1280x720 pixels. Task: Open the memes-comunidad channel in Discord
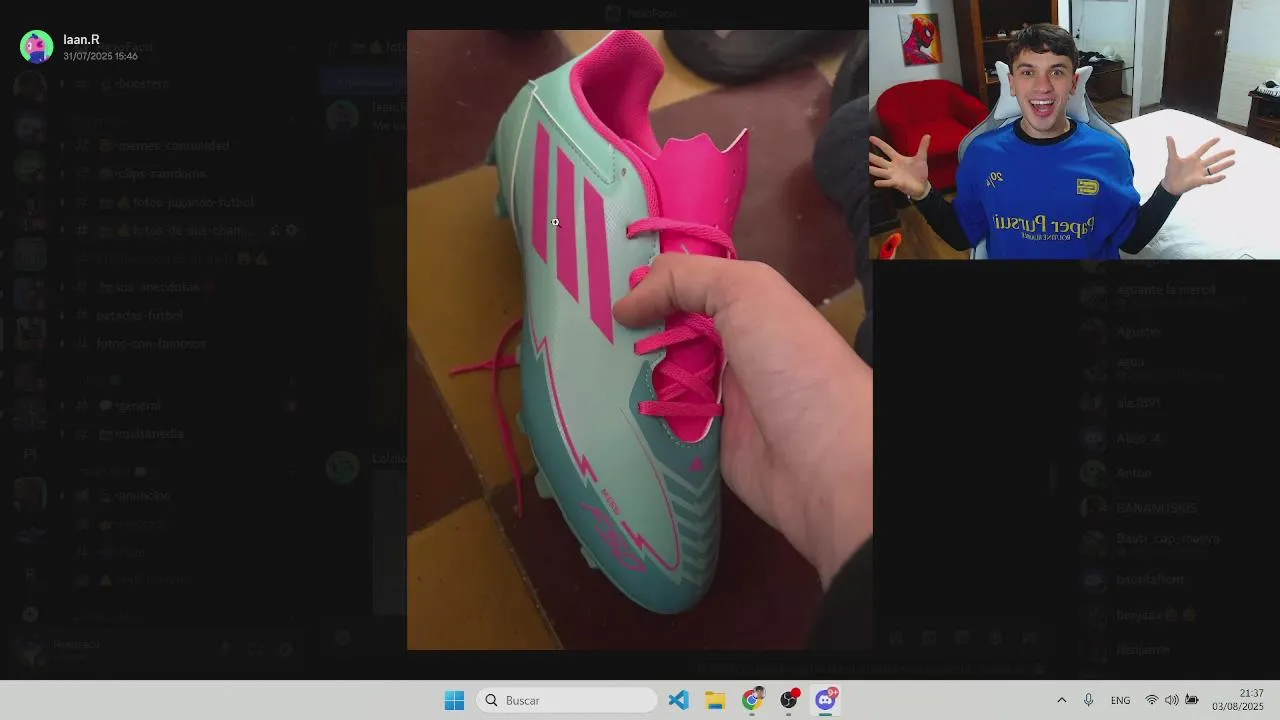coord(165,146)
